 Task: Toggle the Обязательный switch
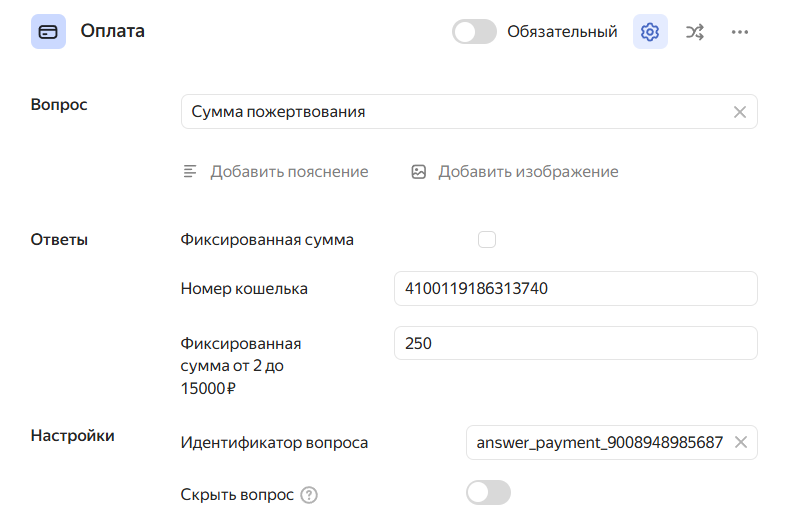[x=475, y=32]
